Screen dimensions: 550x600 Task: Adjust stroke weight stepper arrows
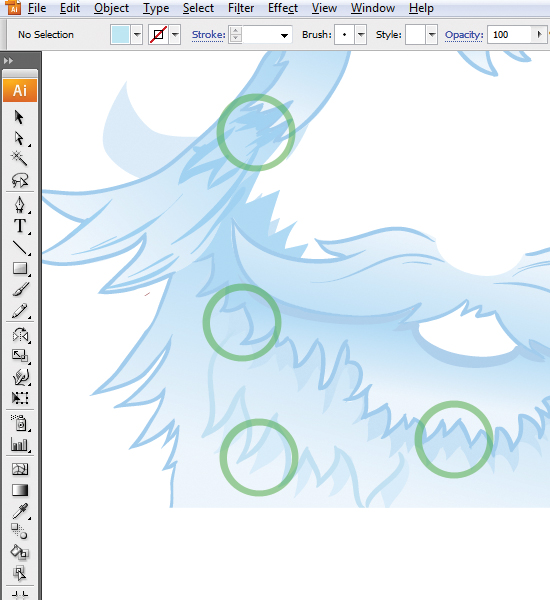point(235,35)
